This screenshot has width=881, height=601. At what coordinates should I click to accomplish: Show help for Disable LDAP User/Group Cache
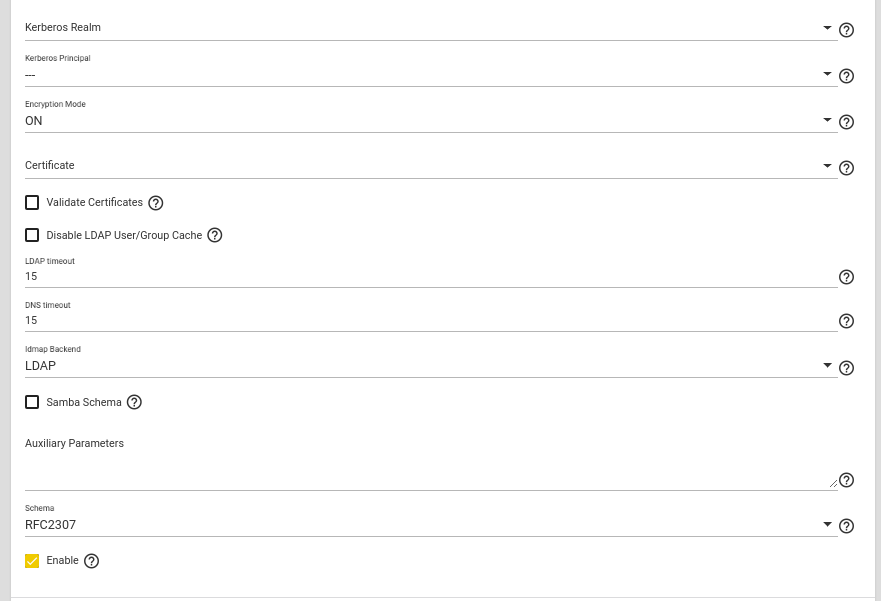pyautogui.click(x=214, y=236)
